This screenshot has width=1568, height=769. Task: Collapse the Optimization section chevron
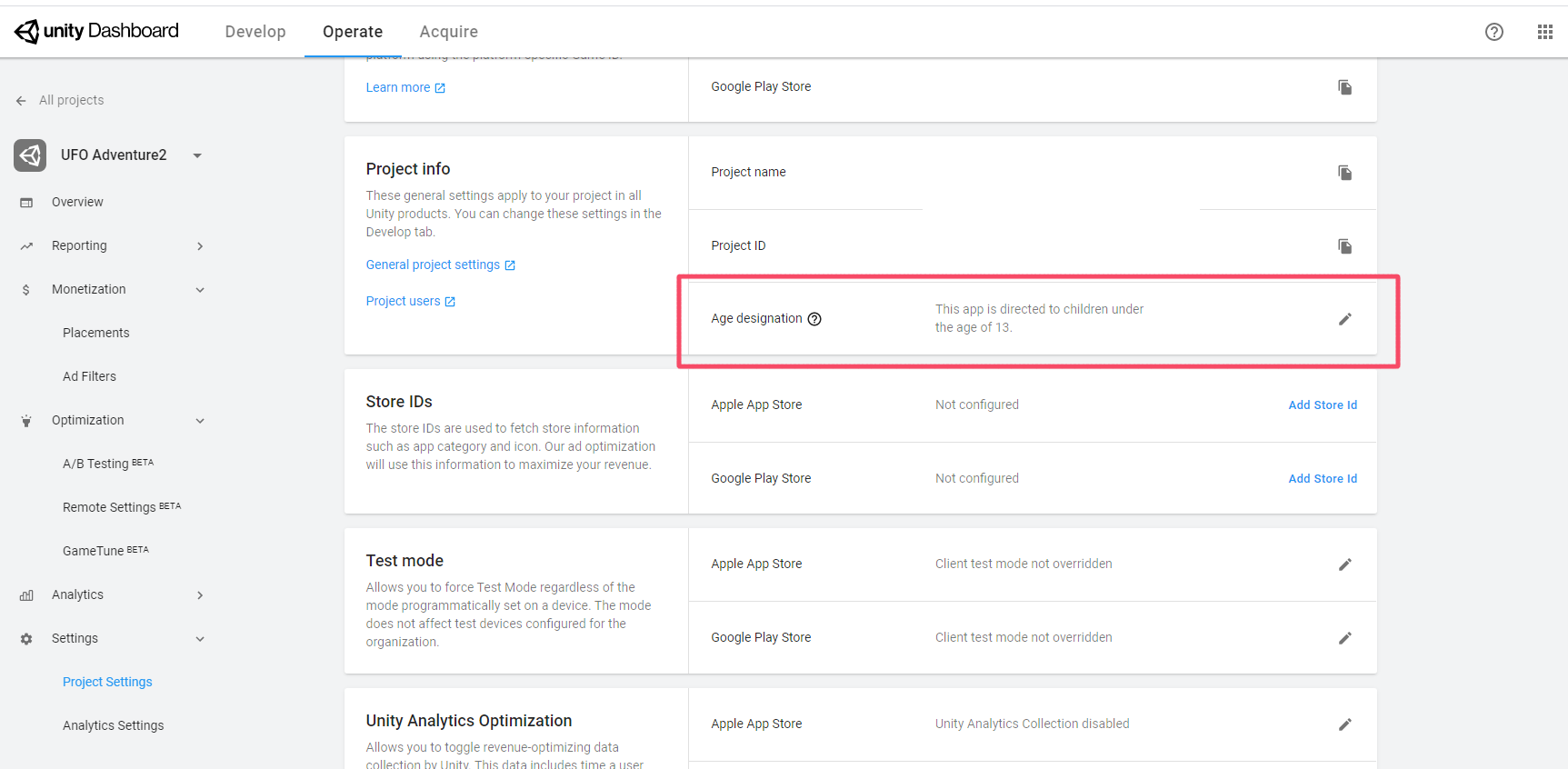[x=200, y=421]
